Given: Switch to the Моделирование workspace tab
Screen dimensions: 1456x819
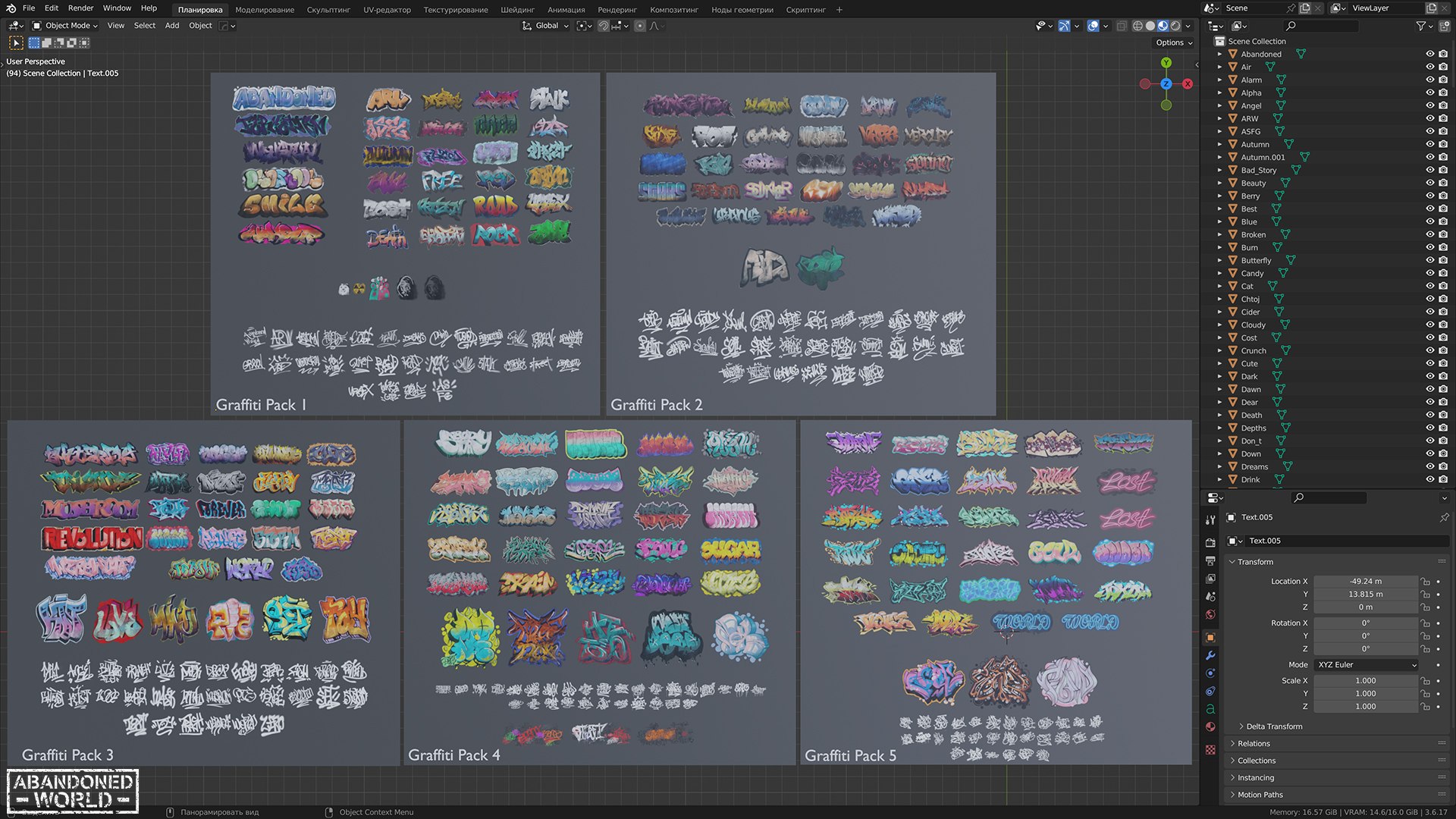Looking at the screenshot, I should tap(265, 10).
